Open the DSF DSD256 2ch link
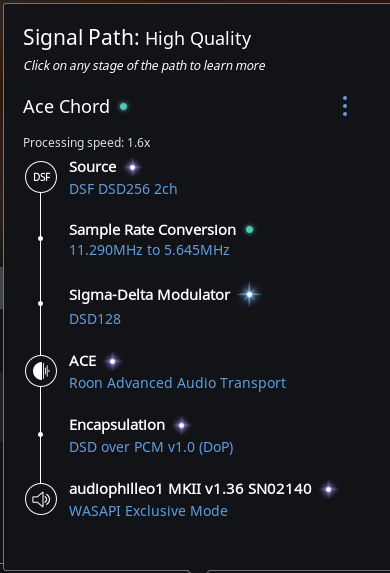The width and height of the screenshot is (390, 573). [123, 189]
